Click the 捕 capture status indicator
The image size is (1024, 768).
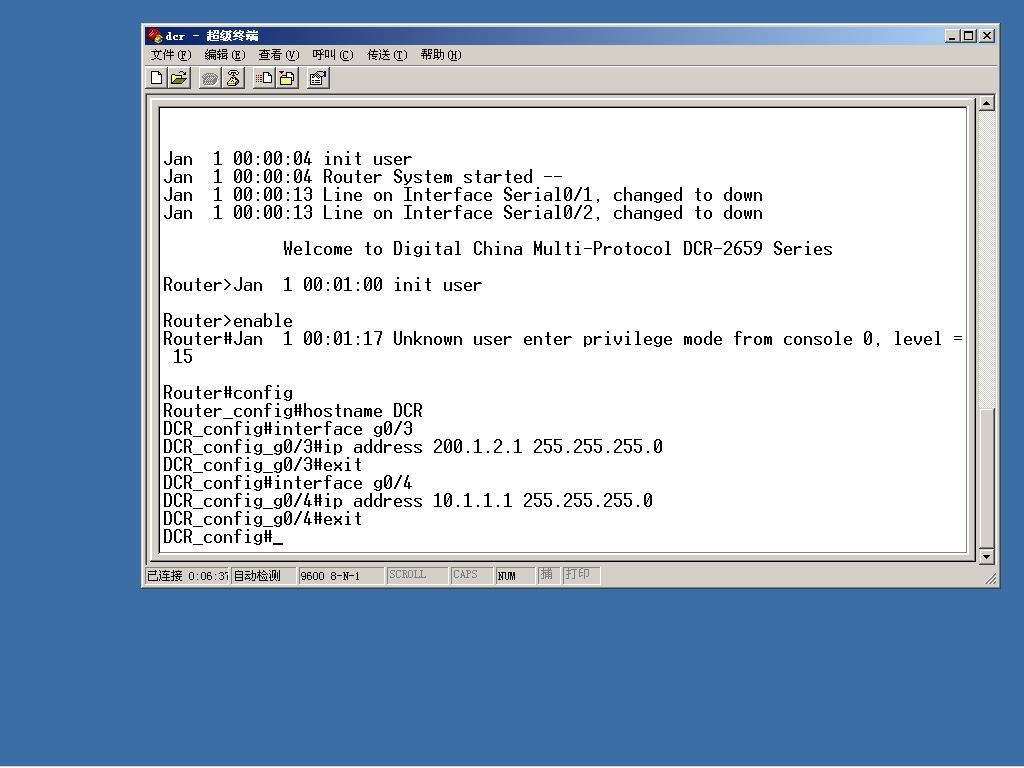(x=547, y=574)
